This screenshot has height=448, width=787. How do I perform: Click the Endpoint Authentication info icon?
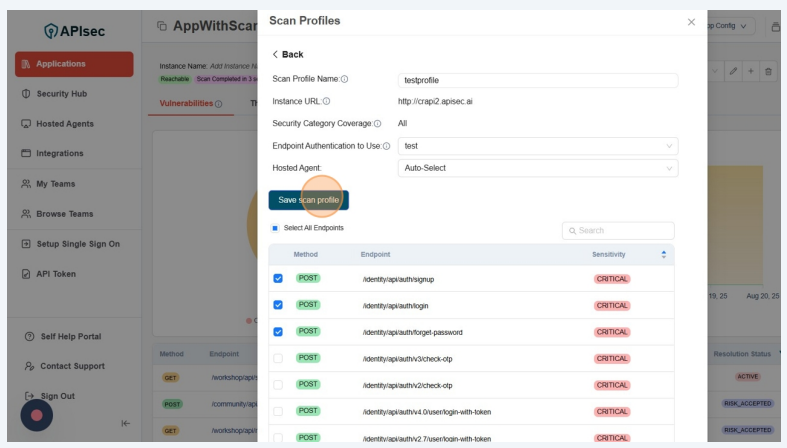click(x=386, y=146)
